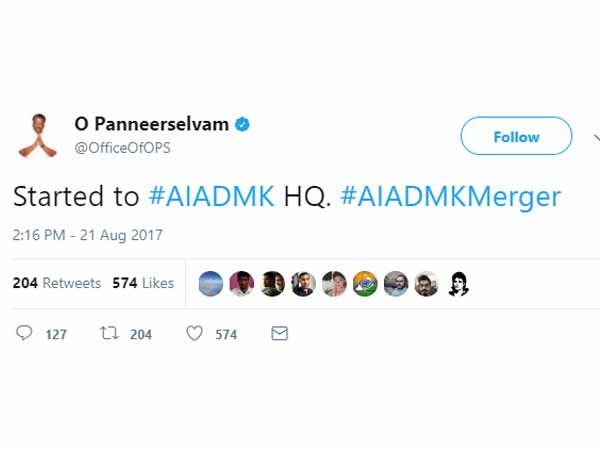Click the Indian flag liker avatar

click(x=365, y=284)
